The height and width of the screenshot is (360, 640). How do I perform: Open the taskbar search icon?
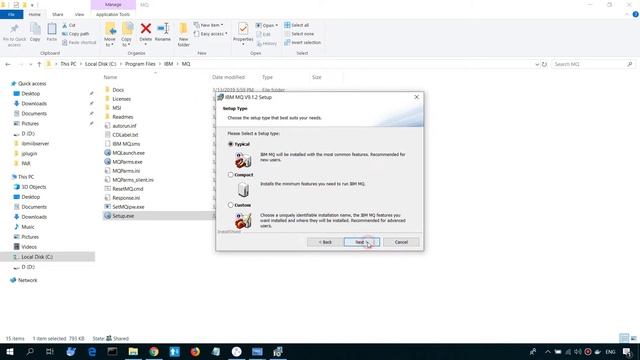tap(30, 351)
